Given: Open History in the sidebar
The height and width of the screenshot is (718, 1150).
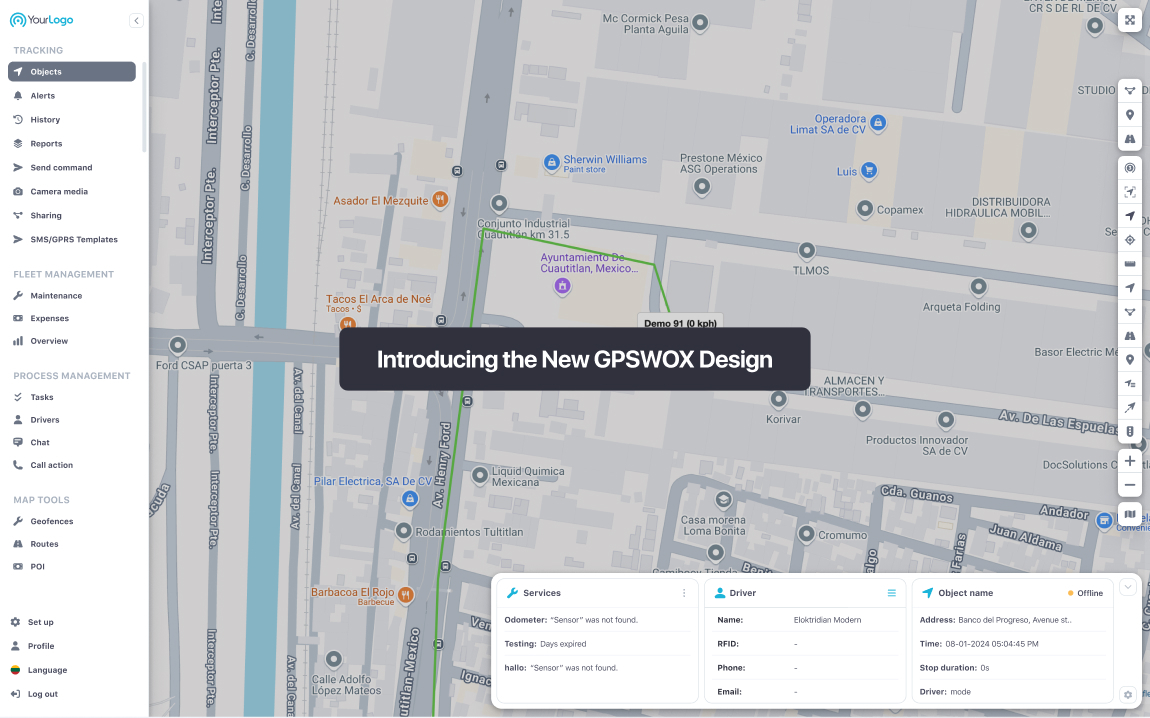Looking at the screenshot, I should coord(45,120).
